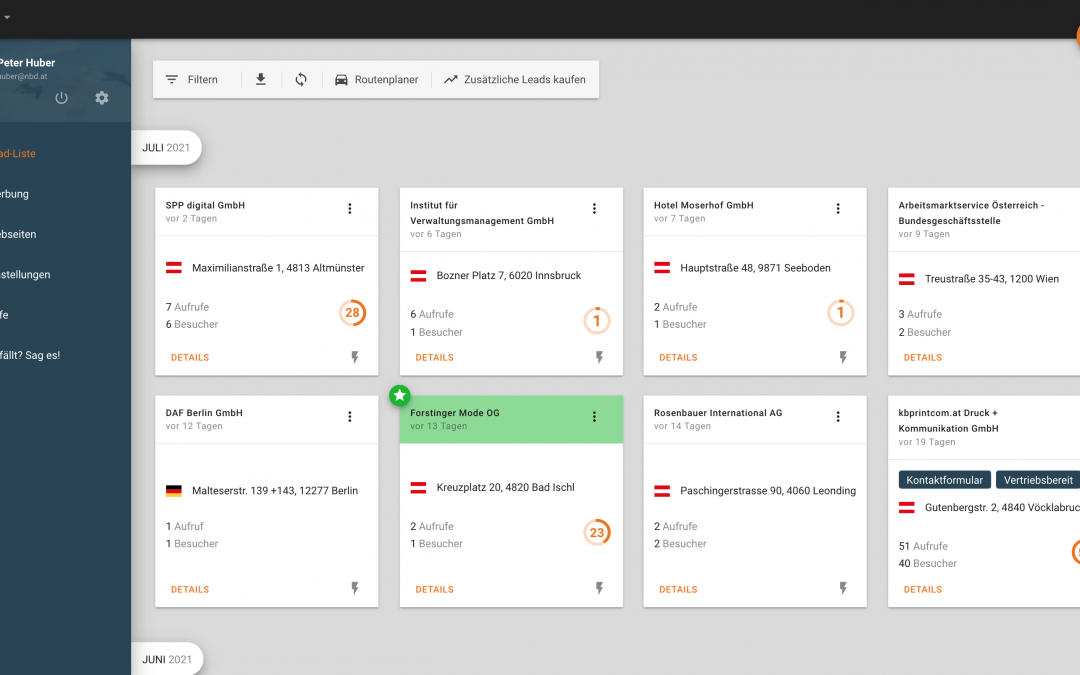This screenshot has width=1080, height=675.
Task: Open DETAILS of Forstinger Mode OG
Action: point(435,590)
